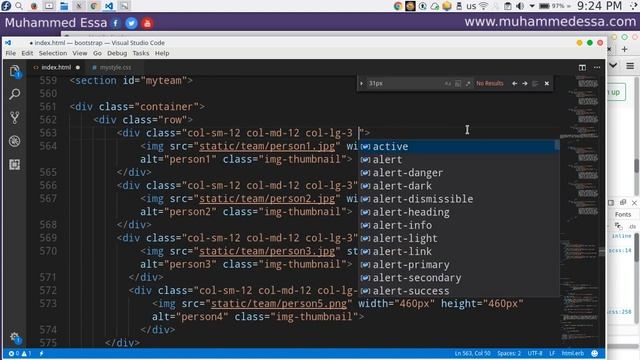Open the Extensions view in activity bar
The width and height of the screenshot is (640, 360).
[15, 164]
